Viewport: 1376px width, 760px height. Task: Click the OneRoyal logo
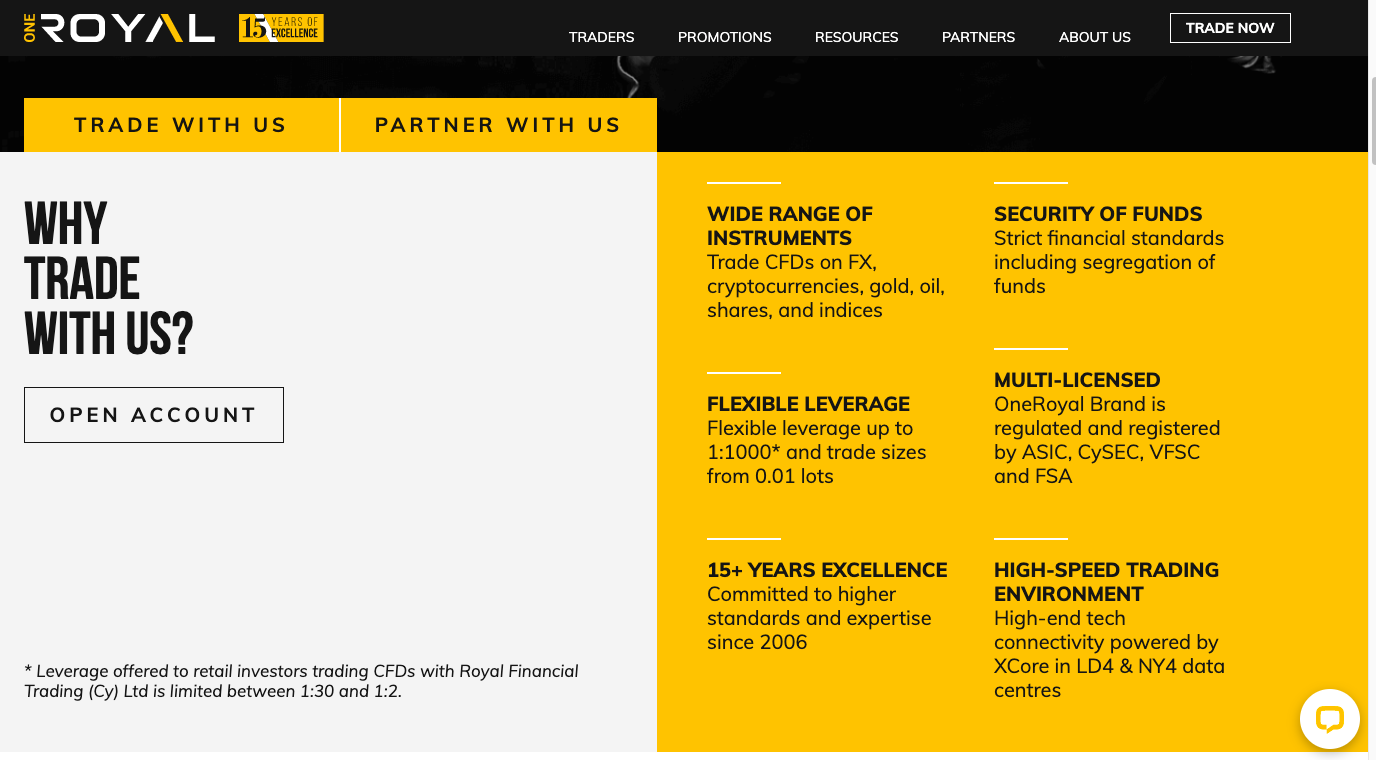[119, 28]
